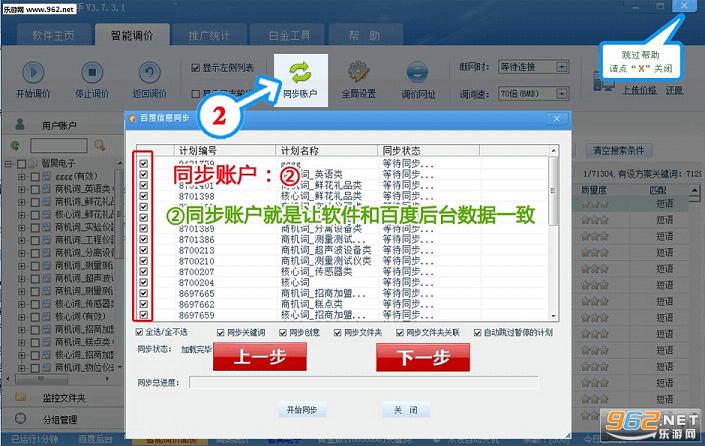Switch to the 帮助 tab
Screen dimensions: 705x446
click(x=365, y=35)
